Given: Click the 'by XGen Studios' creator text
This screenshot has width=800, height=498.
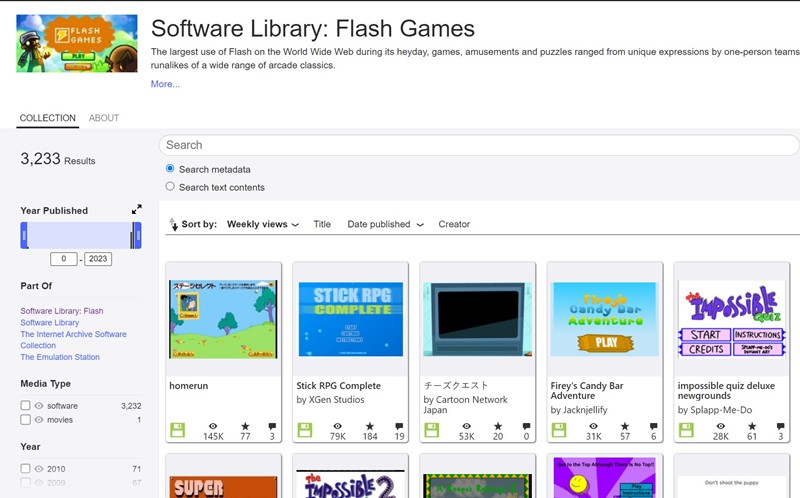Looking at the screenshot, I should [331, 400].
